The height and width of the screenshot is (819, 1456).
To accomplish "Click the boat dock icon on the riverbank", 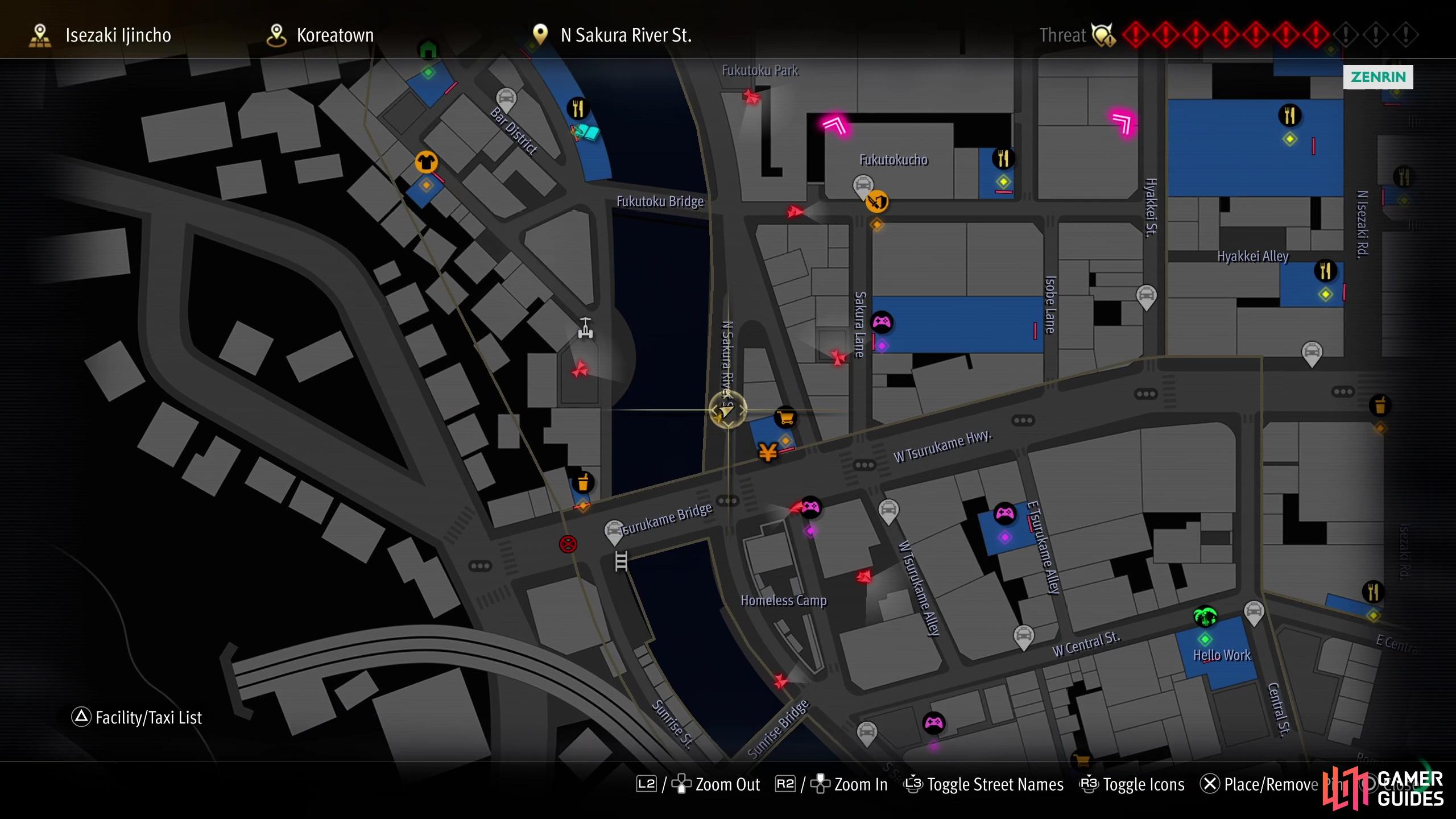I will [x=585, y=328].
